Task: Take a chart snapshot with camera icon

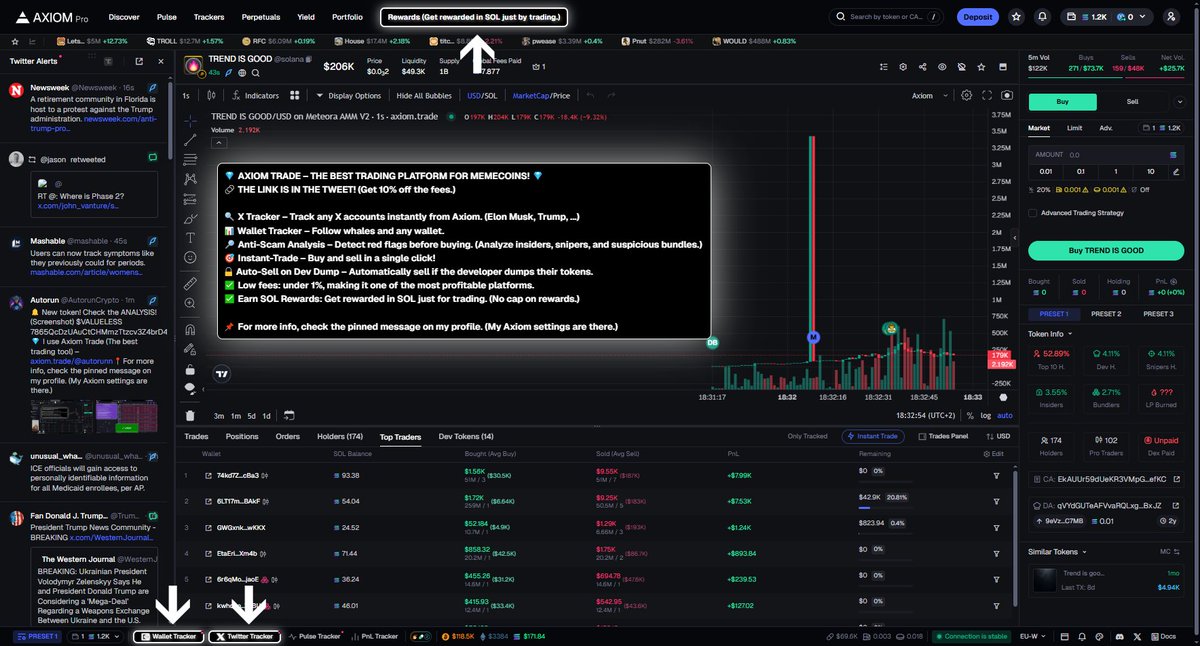Action: point(1007,95)
